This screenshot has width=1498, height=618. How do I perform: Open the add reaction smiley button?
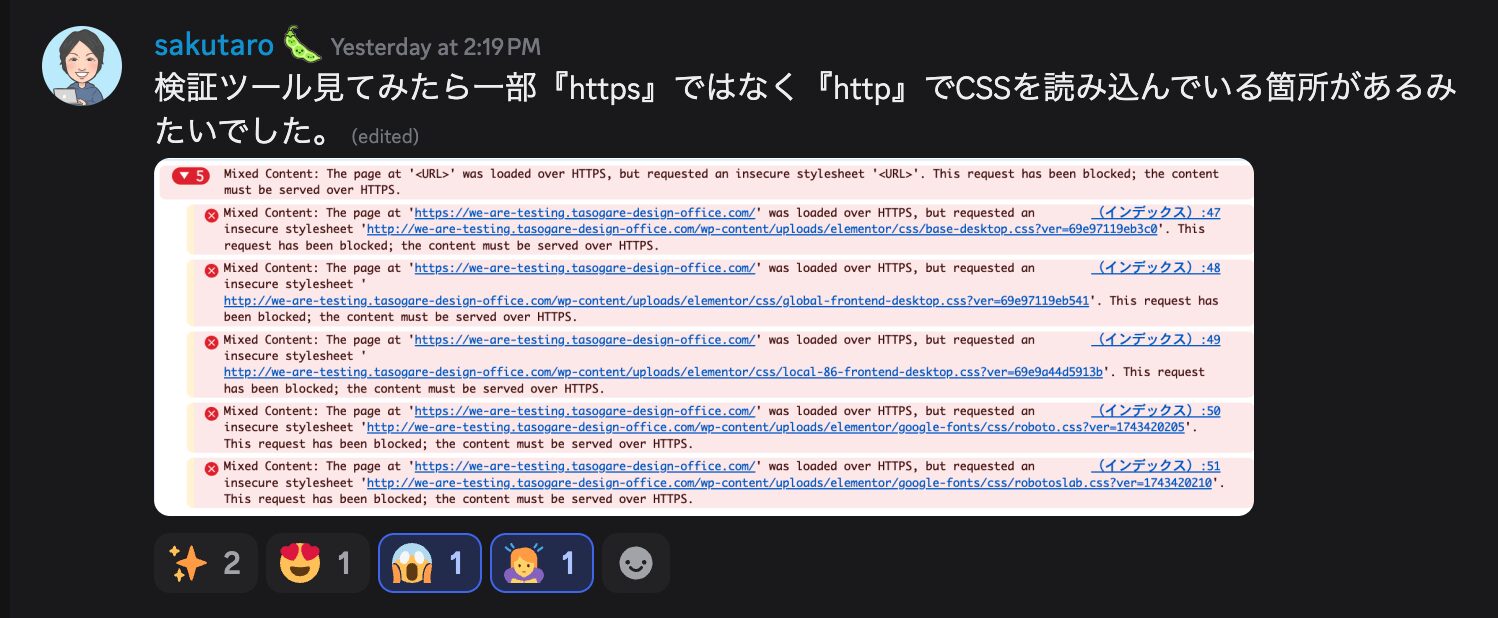click(636, 563)
